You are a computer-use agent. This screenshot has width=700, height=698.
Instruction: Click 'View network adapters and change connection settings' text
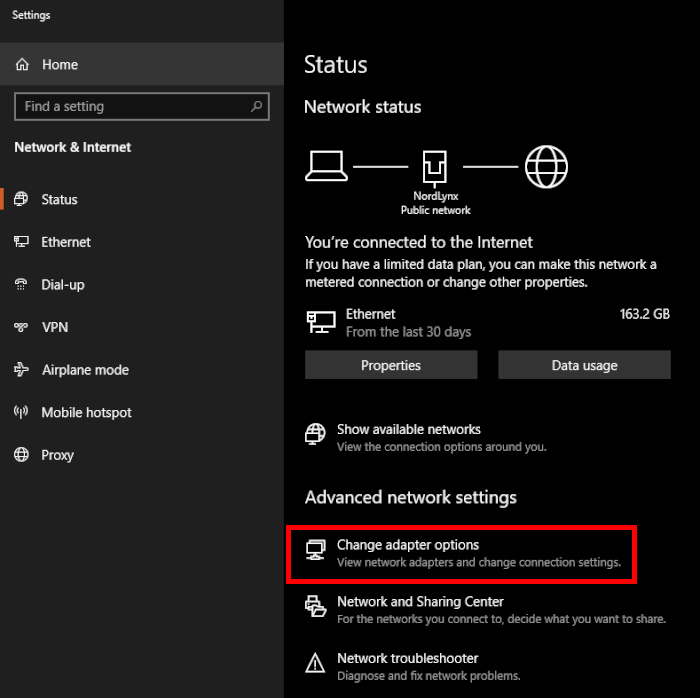(479, 562)
